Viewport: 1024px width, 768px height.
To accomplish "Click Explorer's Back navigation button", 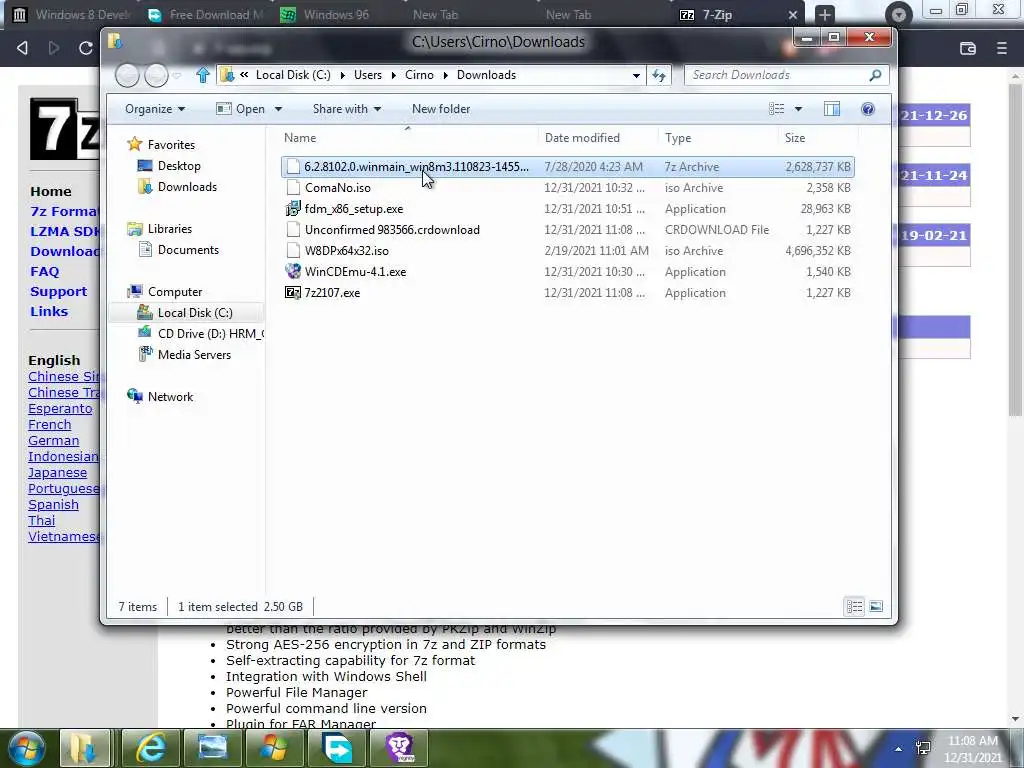I will [x=127, y=75].
